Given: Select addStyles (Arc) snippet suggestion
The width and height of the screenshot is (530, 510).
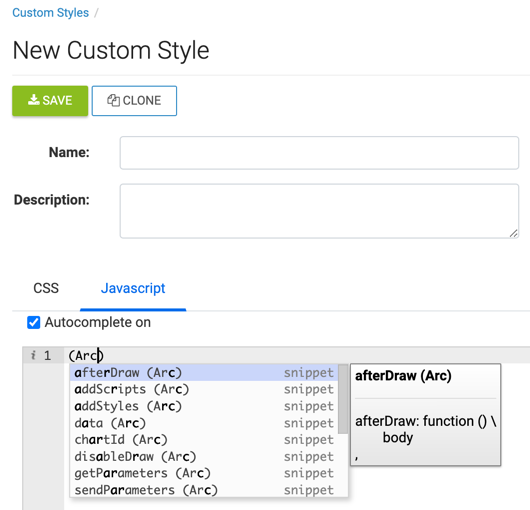Looking at the screenshot, I should click(204, 406).
